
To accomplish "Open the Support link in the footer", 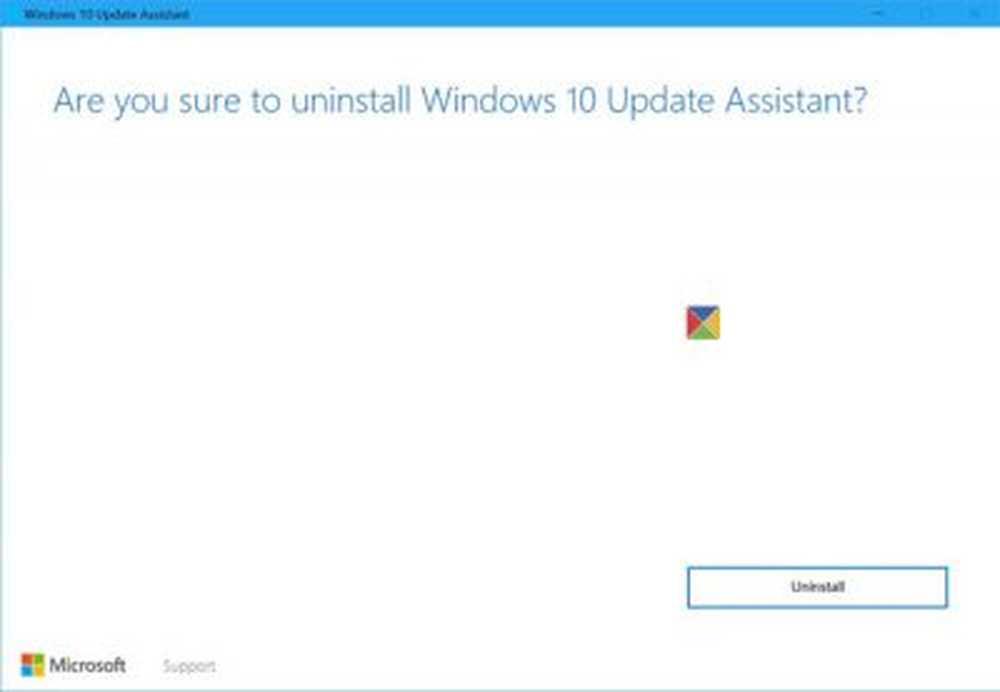I will coord(189,666).
